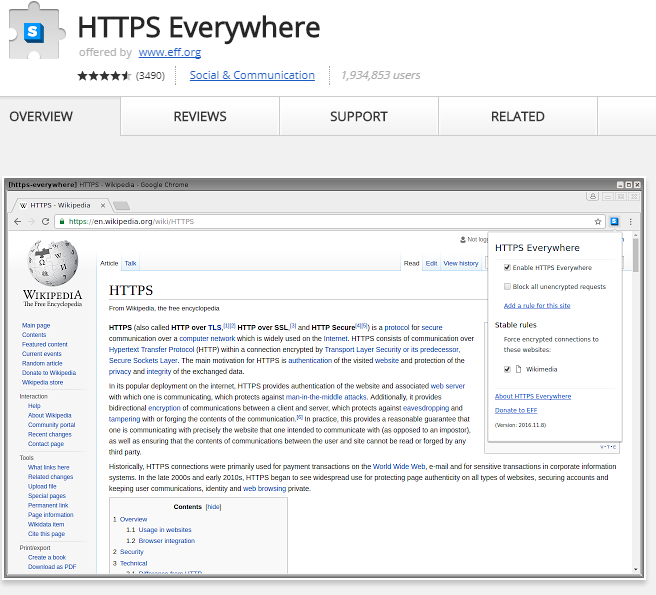Click the Chrome user profile icon
This screenshot has height=595, width=656.
pos(593,196)
